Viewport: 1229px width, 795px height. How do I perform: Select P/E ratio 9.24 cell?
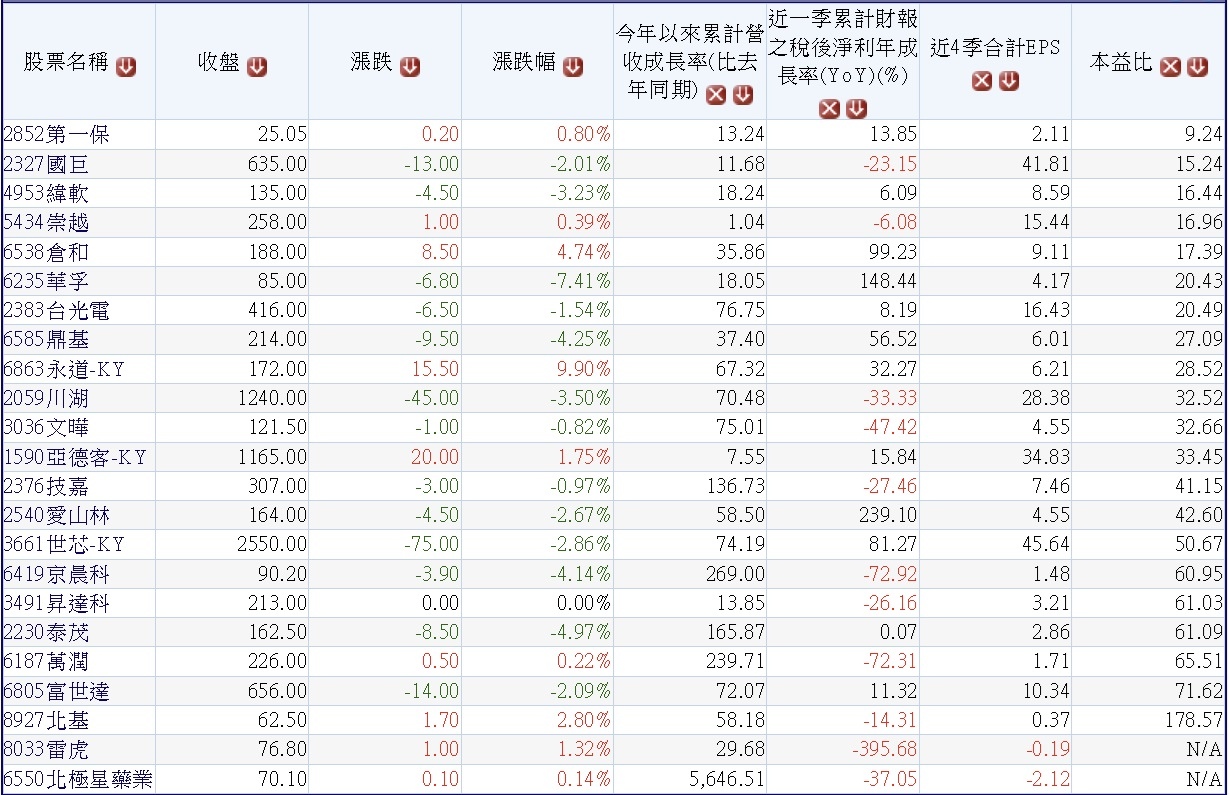pos(1149,135)
